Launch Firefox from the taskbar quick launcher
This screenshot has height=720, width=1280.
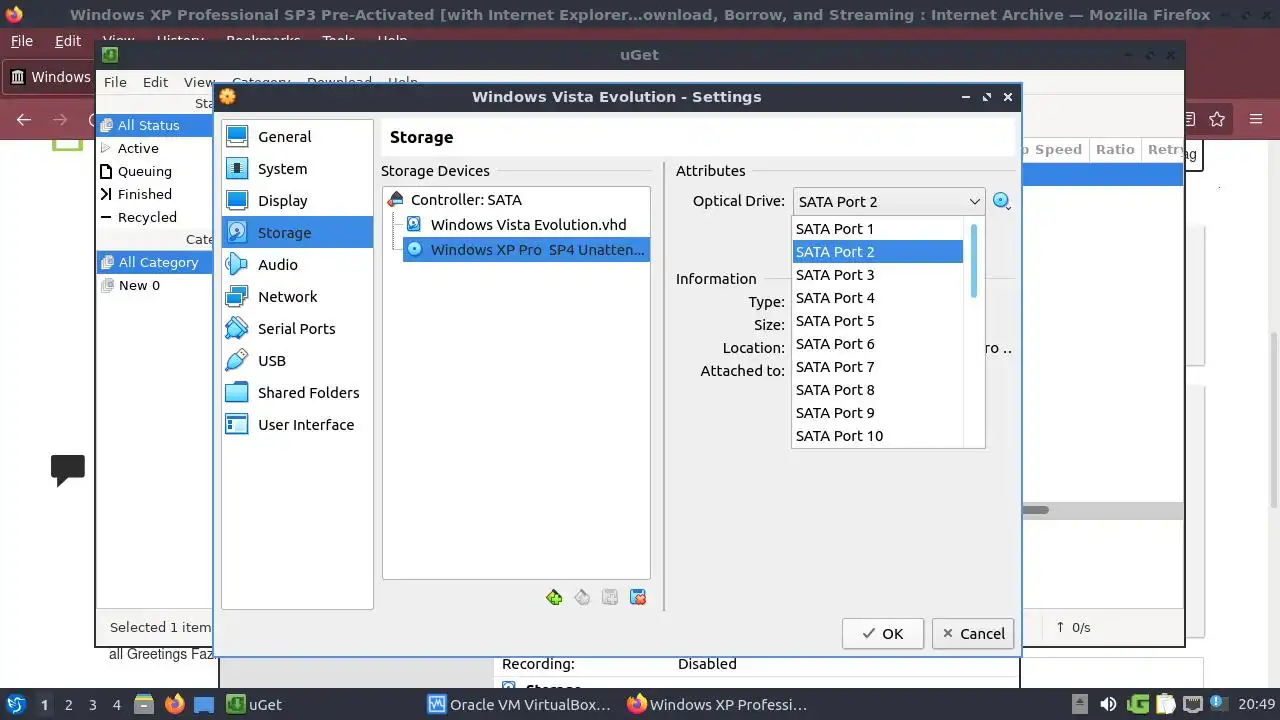click(174, 705)
